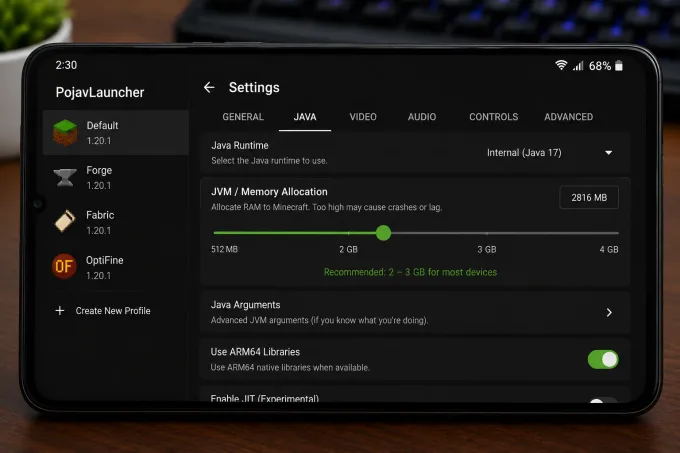The width and height of the screenshot is (680, 453).
Task: Click the 2816 MB memory input field
Action: [589, 198]
